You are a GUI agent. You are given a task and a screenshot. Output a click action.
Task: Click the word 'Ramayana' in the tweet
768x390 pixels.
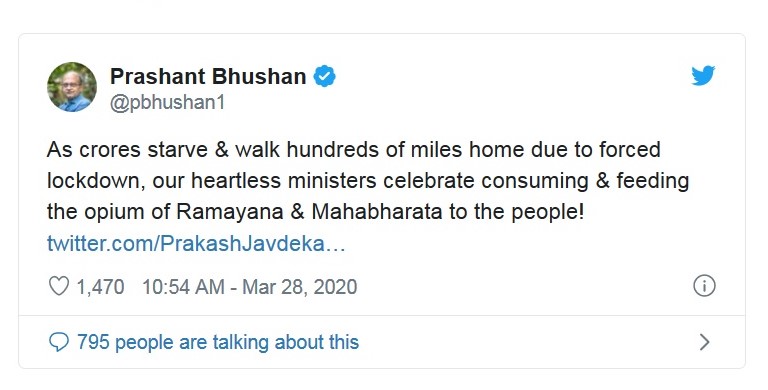pos(230,212)
